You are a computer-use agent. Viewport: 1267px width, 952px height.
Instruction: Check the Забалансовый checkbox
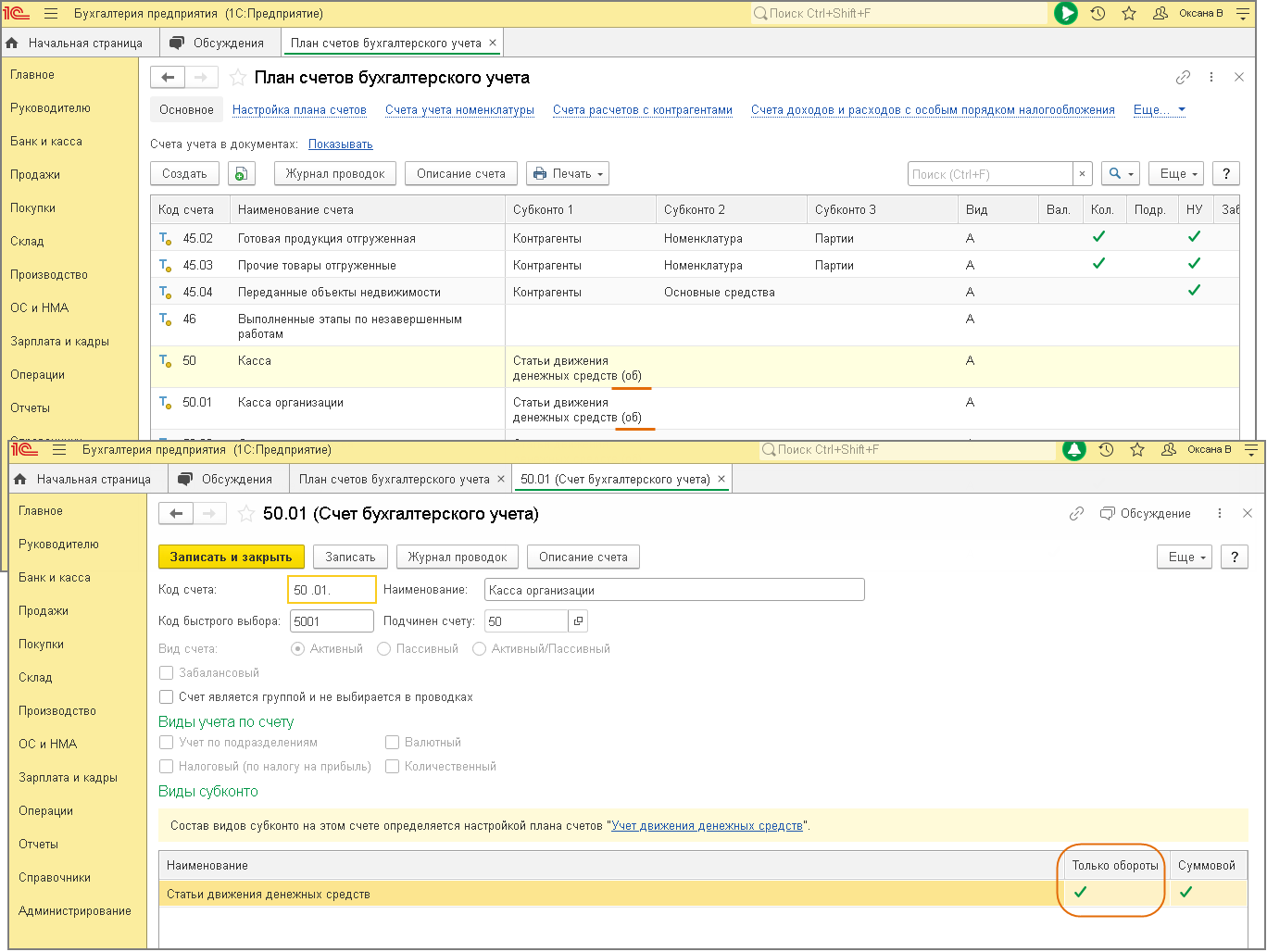point(167,673)
